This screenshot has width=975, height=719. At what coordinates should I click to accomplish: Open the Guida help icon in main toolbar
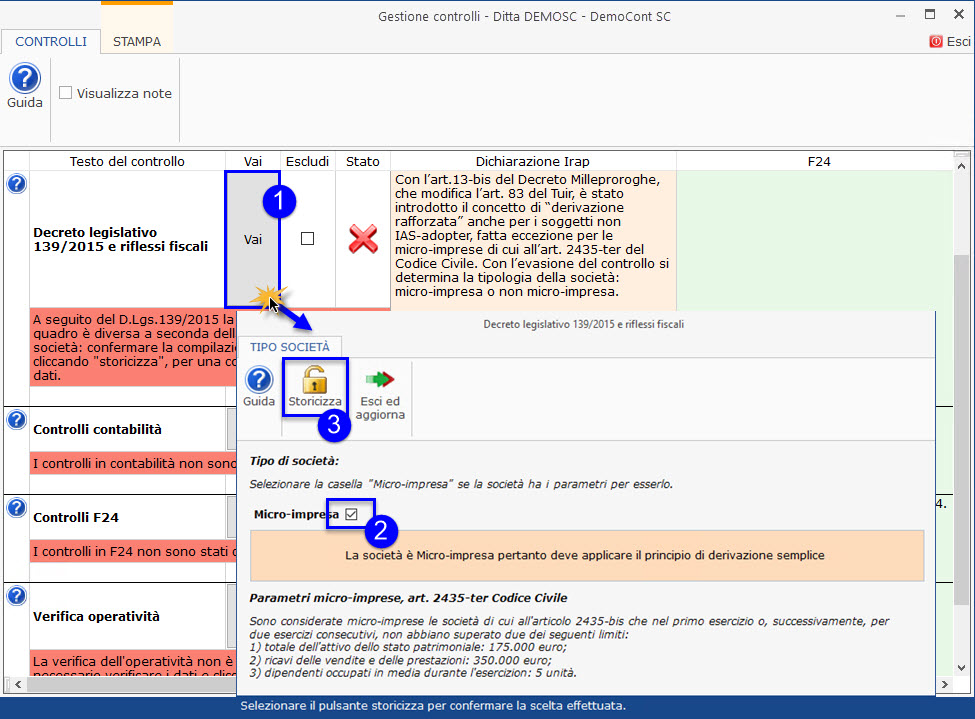click(x=25, y=78)
